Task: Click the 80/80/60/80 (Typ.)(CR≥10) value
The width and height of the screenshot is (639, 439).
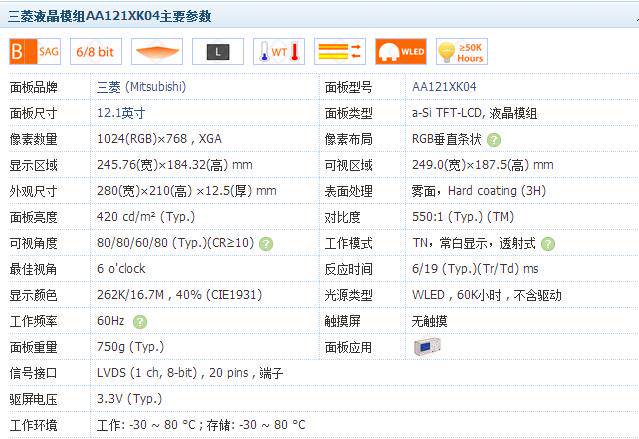Action: click(x=176, y=243)
